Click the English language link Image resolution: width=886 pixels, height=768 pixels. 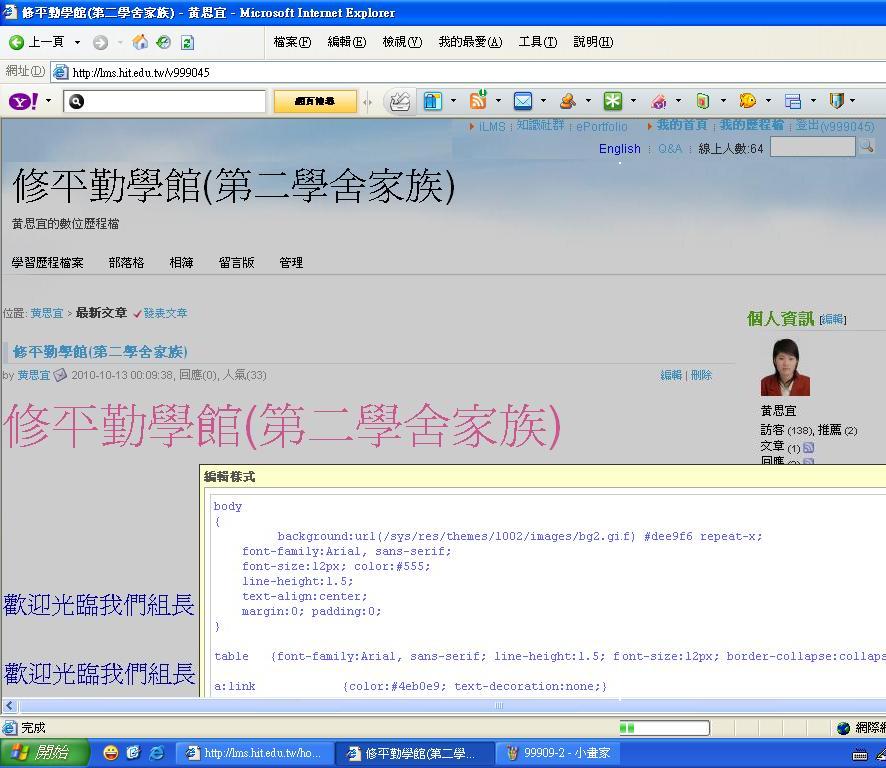point(619,149)
